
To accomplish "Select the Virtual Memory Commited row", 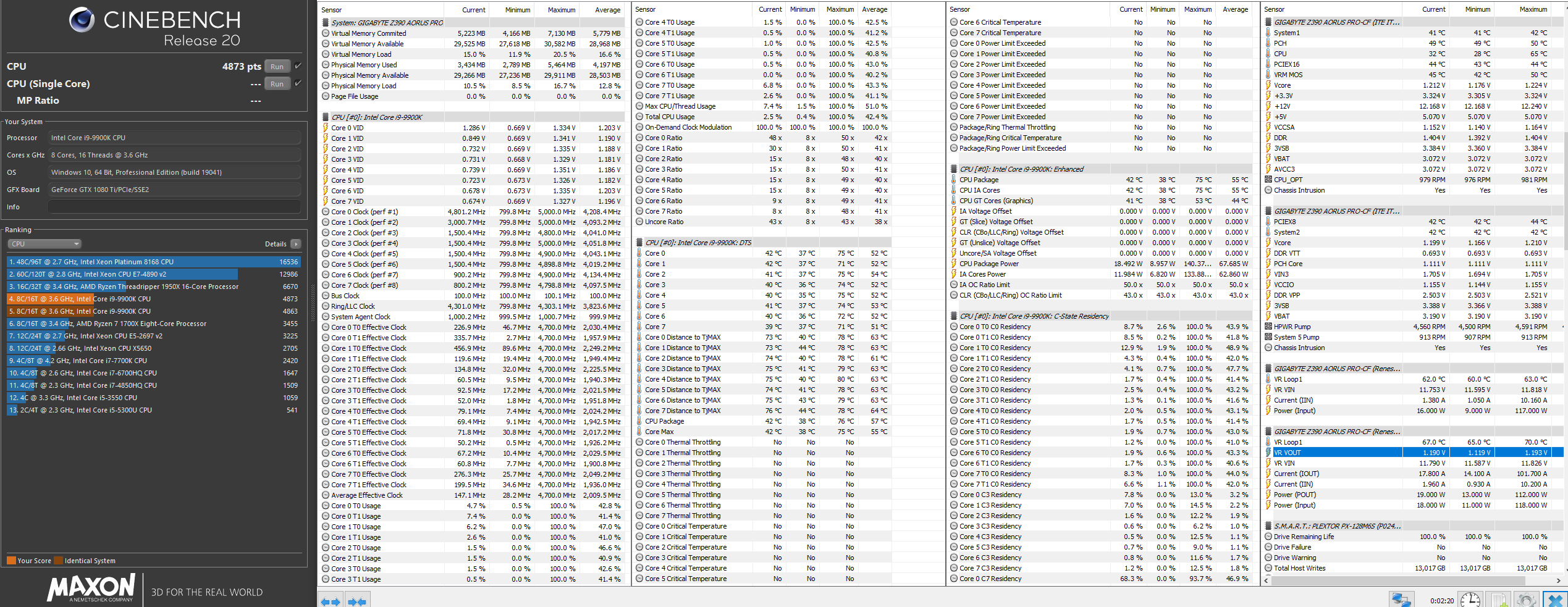I will point(473,33).
